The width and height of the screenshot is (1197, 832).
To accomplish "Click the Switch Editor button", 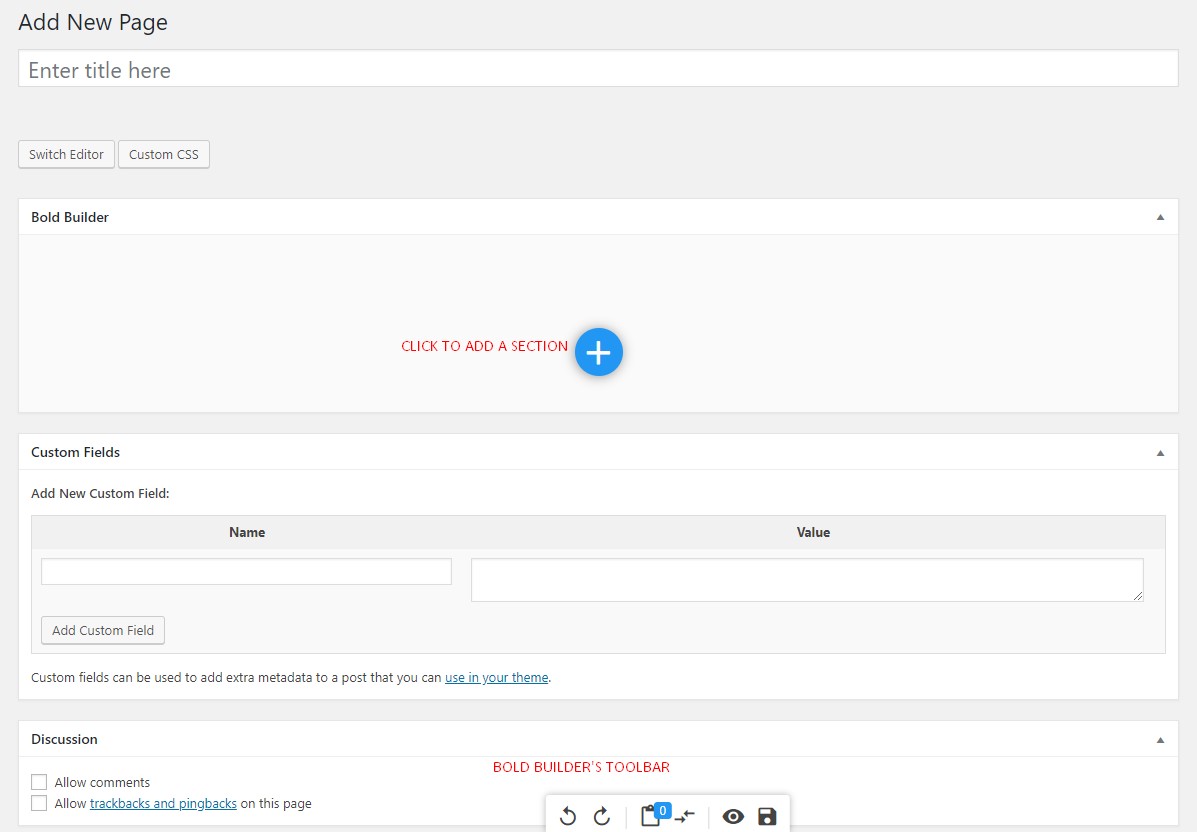I will click(66, 154).
